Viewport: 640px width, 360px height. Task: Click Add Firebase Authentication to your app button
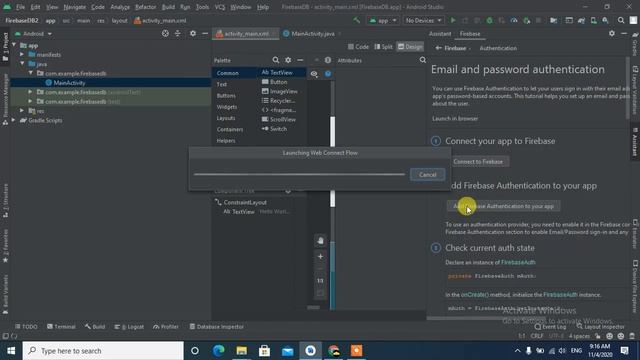[503, 206]
